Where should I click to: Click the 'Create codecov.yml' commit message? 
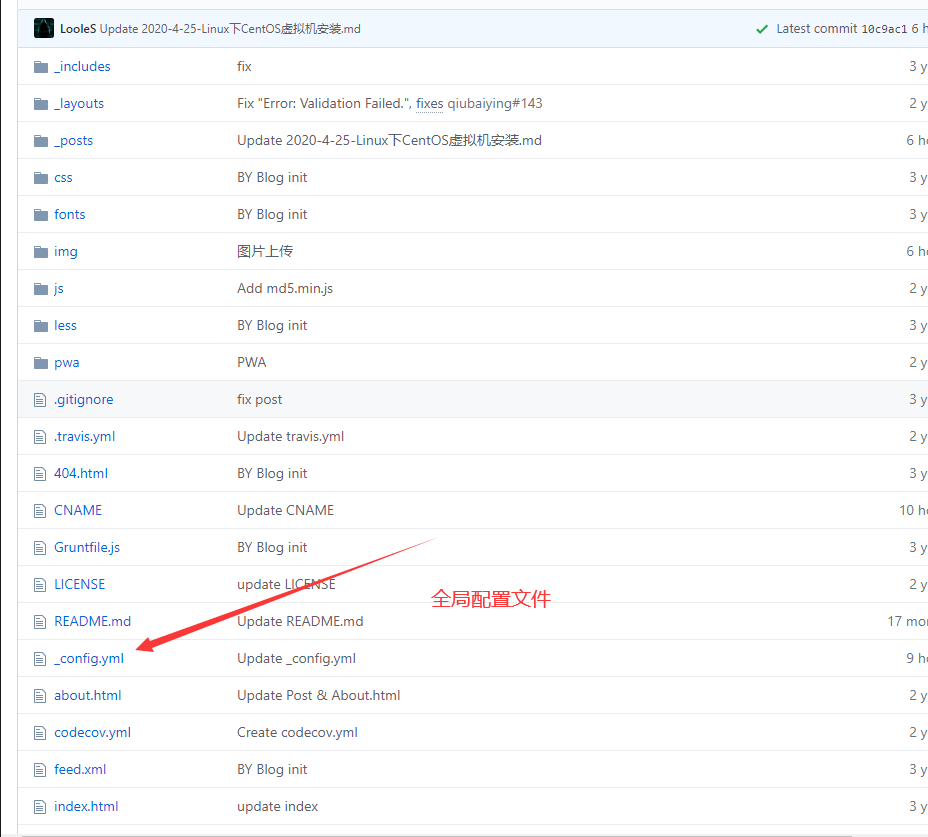[297, 733]
